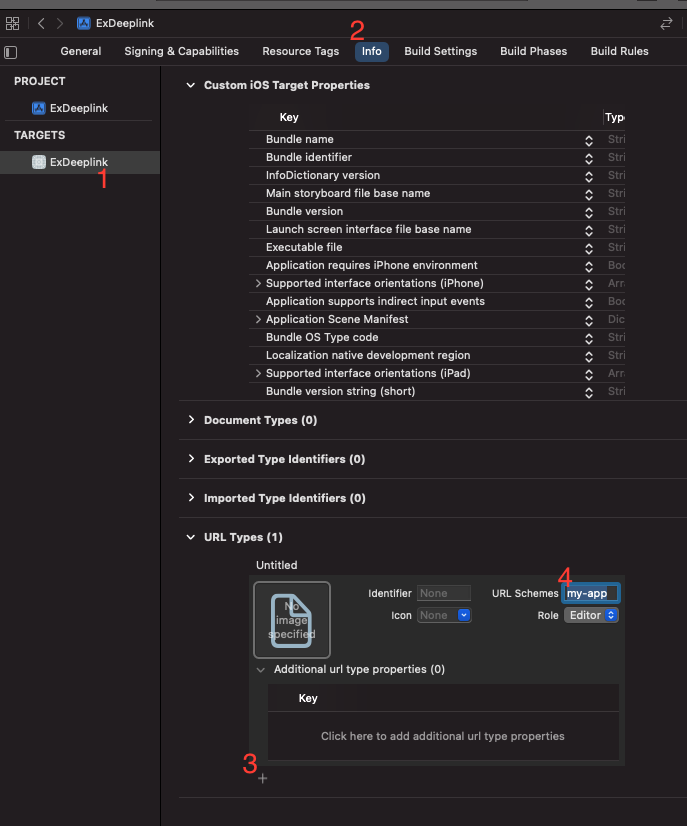Click the No image specified well
This screenshot has height=826, width=687.
(292, 620)
